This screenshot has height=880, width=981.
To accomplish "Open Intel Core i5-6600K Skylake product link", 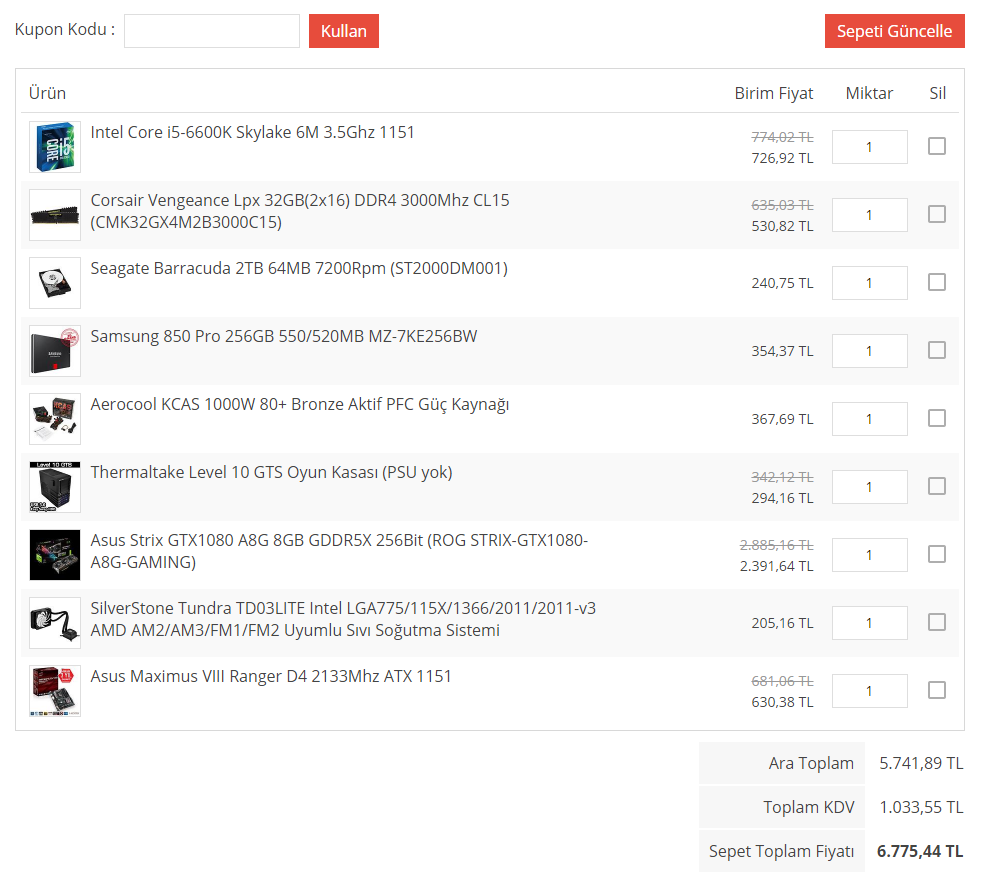I will point(252,133).
